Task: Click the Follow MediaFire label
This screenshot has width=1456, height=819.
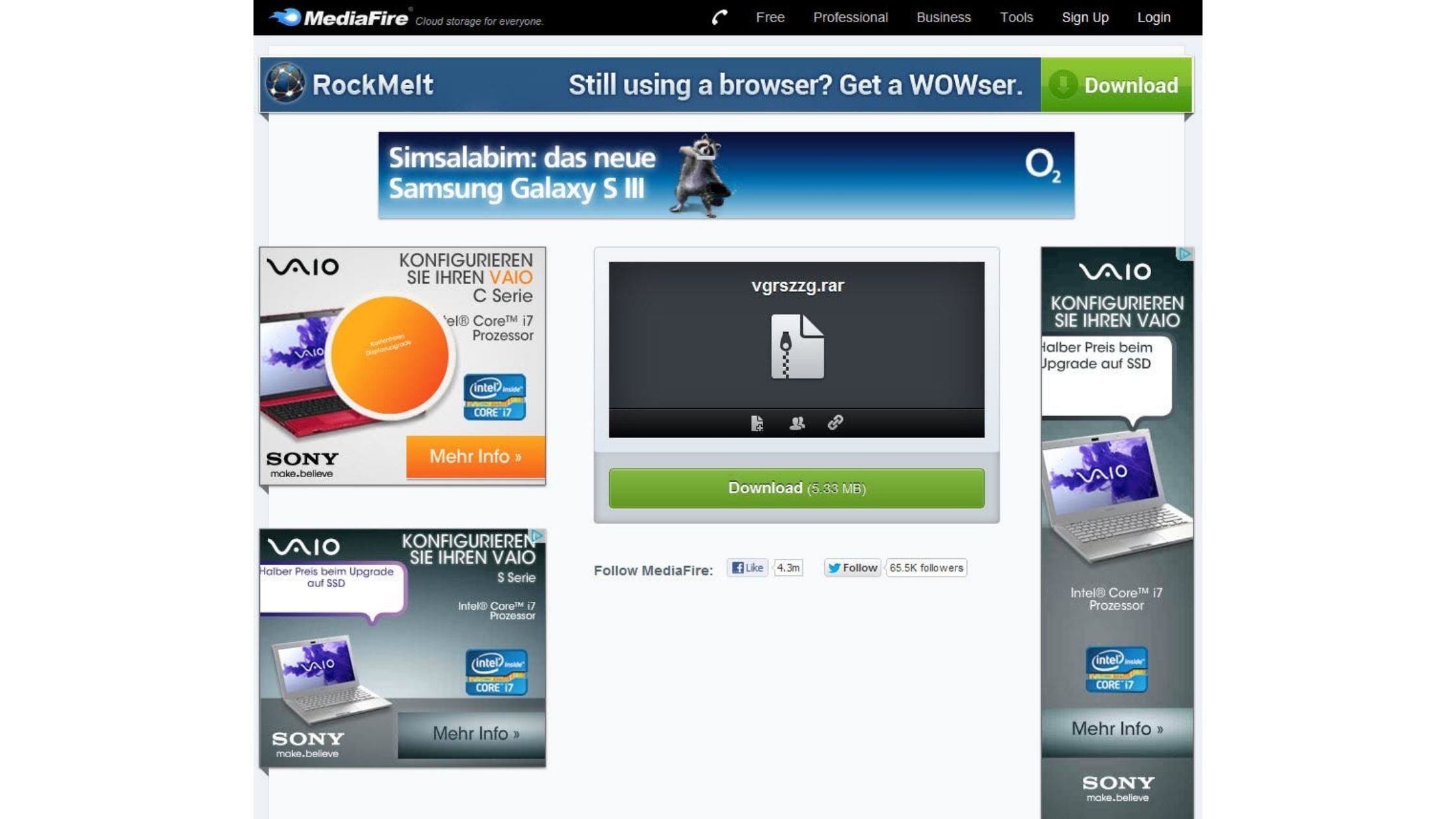Action: (653, 570)
